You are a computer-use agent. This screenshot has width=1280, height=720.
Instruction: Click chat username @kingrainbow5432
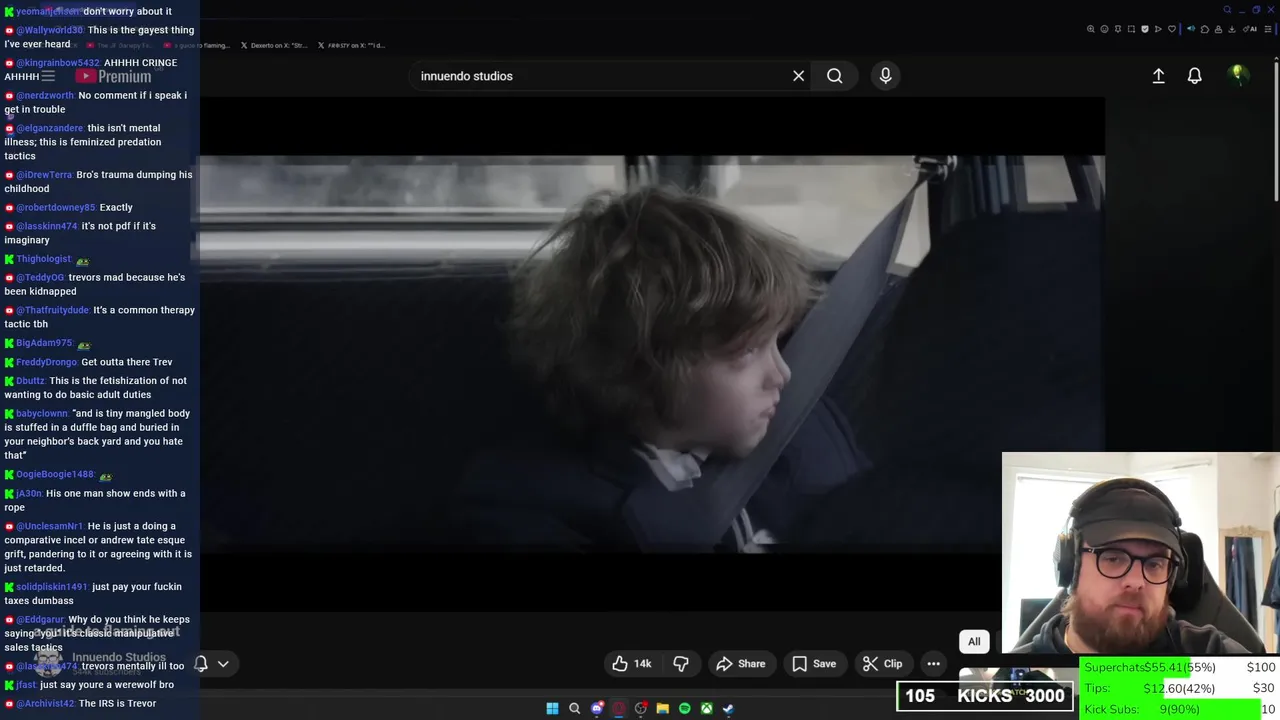tap(58, 62)
